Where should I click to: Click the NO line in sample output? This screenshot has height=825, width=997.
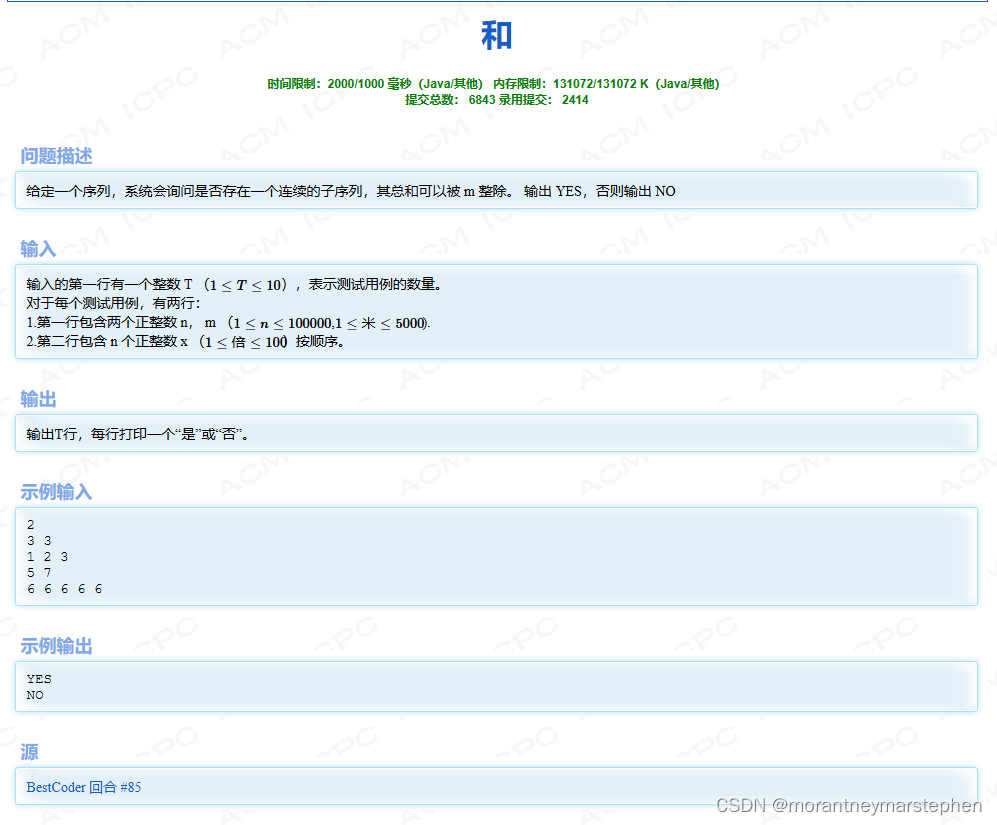click(35, 694)
